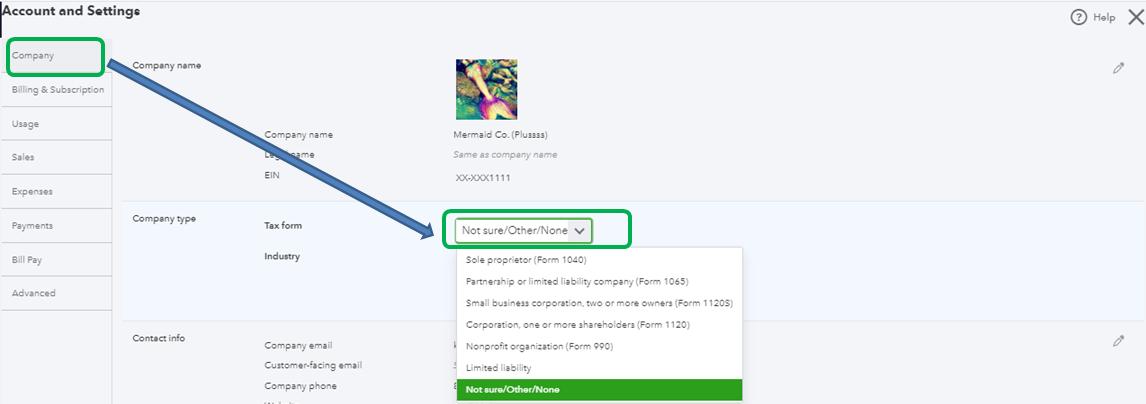Select the Expenses settings tab
This screenshot has height=404, width=1146.
tap(32, 192)
